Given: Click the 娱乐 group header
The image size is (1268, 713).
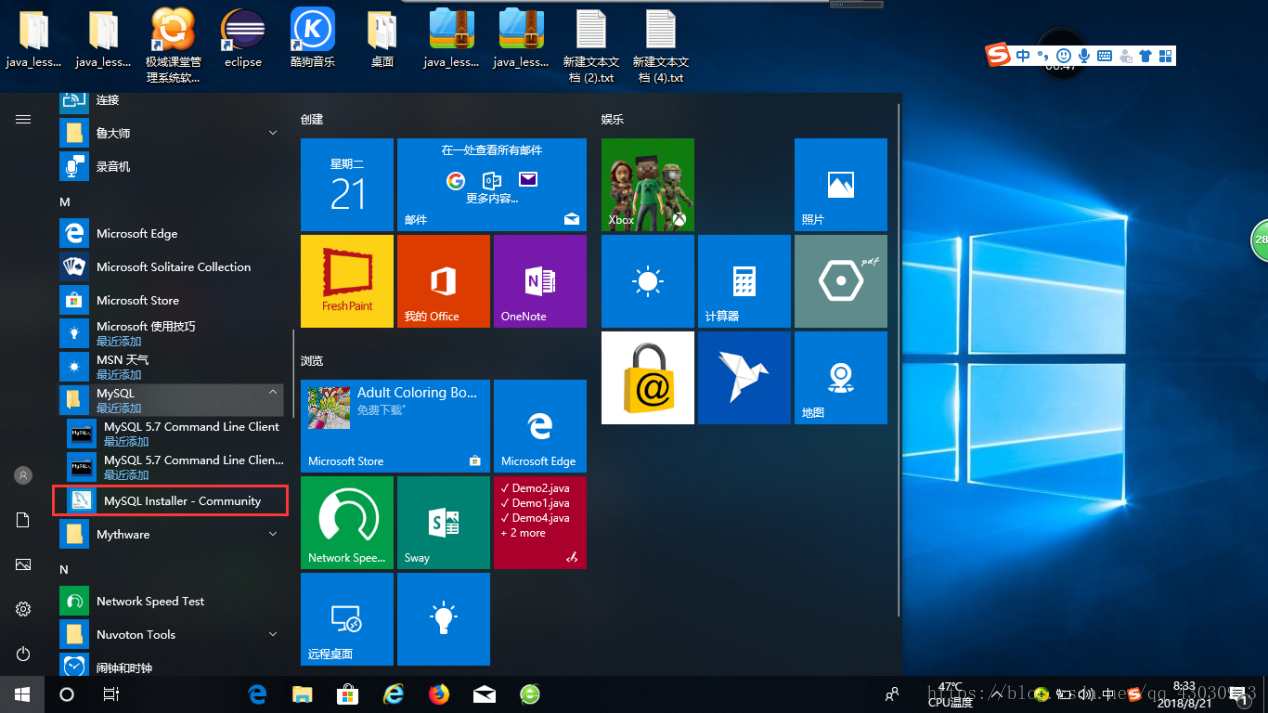Looking at the screenshot, I should (612, 119).
